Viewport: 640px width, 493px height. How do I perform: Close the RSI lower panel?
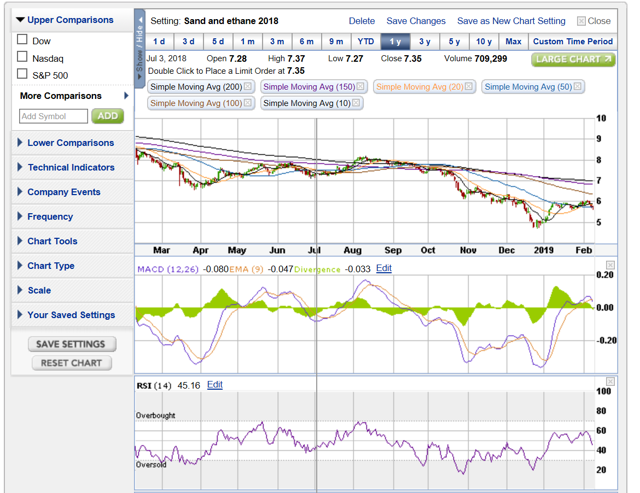[x=610, y=381]
